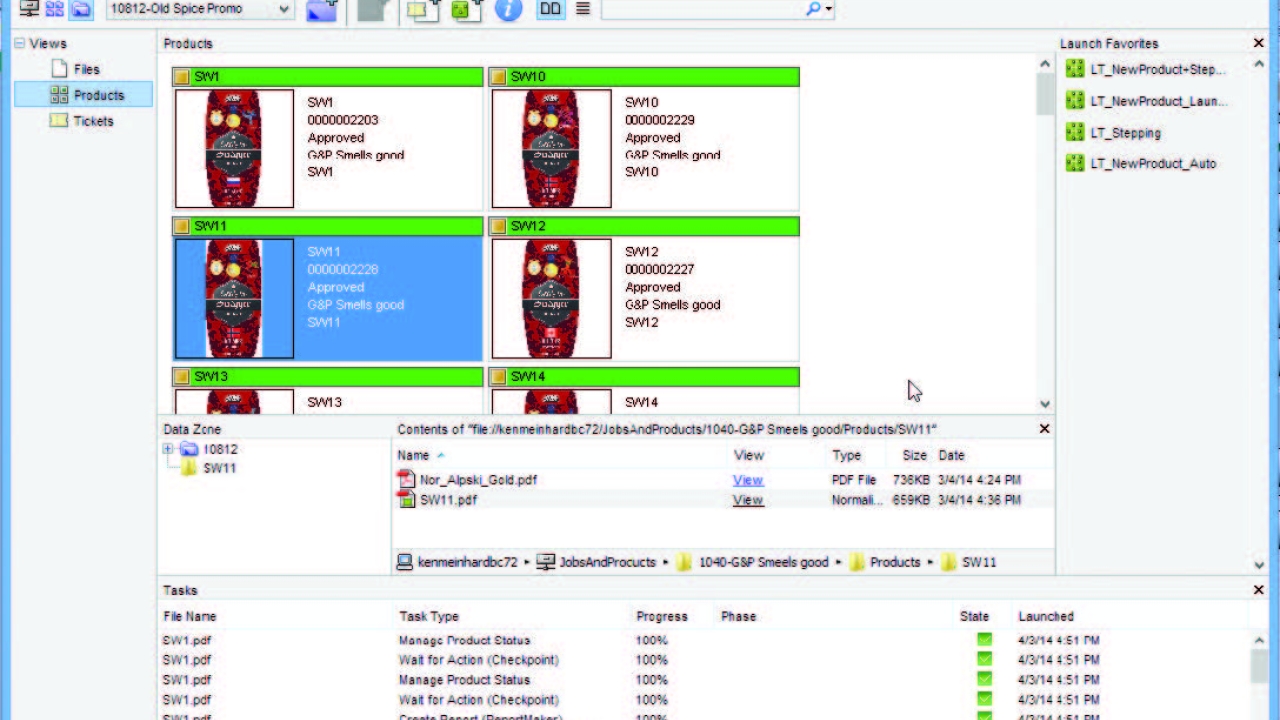Image resolution: width=1280 pixels, height=720 pixels.
Task: Click the yellow square in the SW10 card header
Action: (x=498, y=77)
